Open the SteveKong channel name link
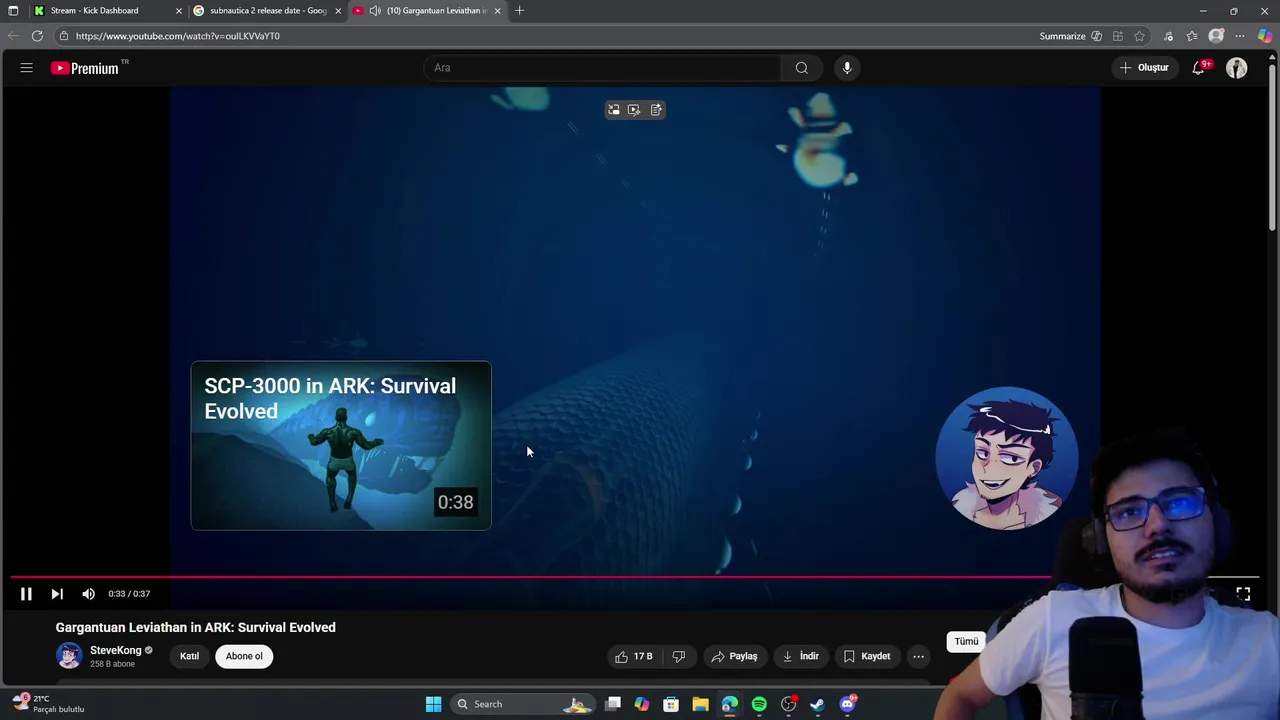The height and width of the screenshot is (720, 1280). [116, 650]
